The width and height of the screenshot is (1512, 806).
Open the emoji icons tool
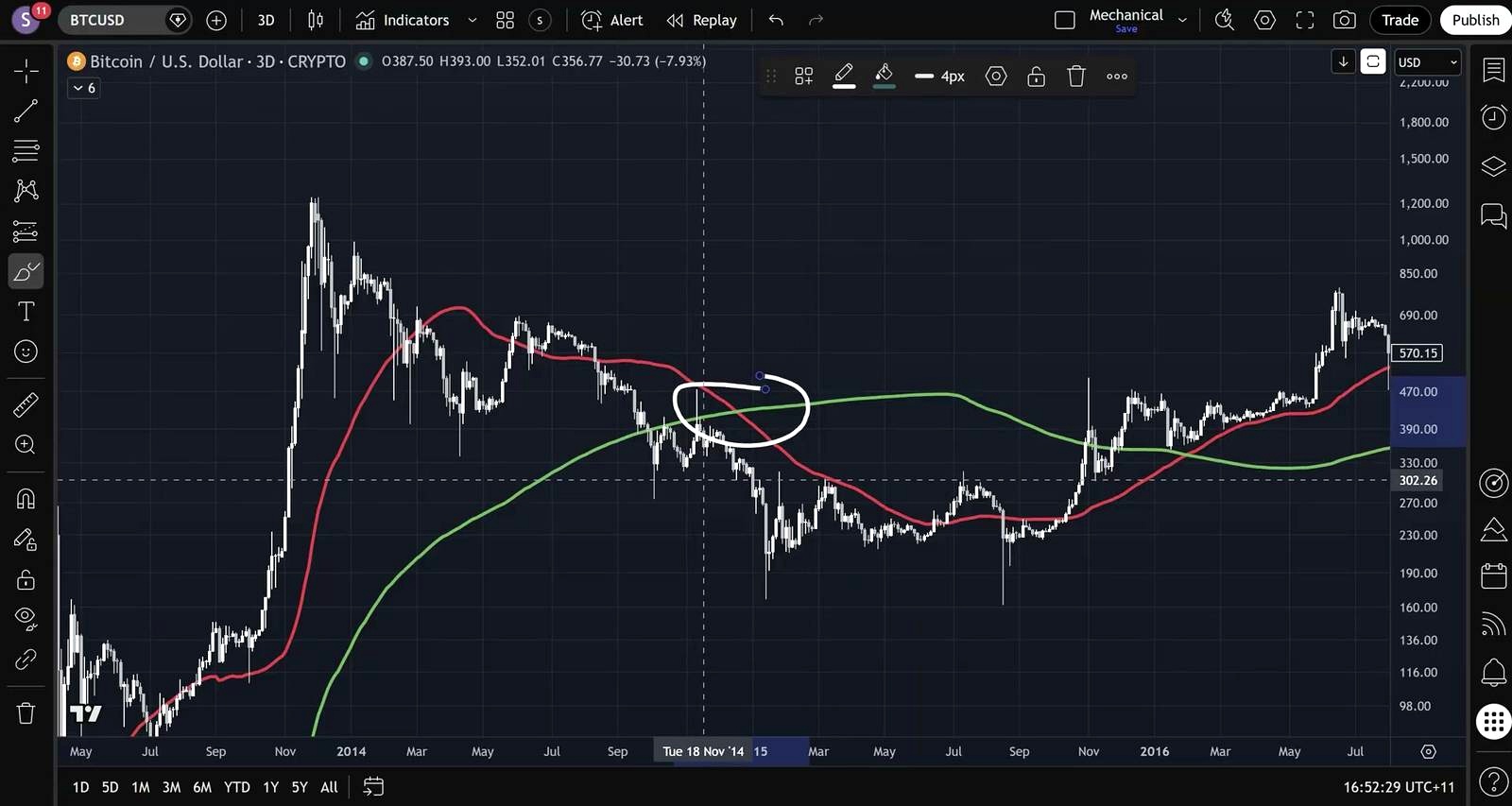pyautogui.click(x=26, y=352)
